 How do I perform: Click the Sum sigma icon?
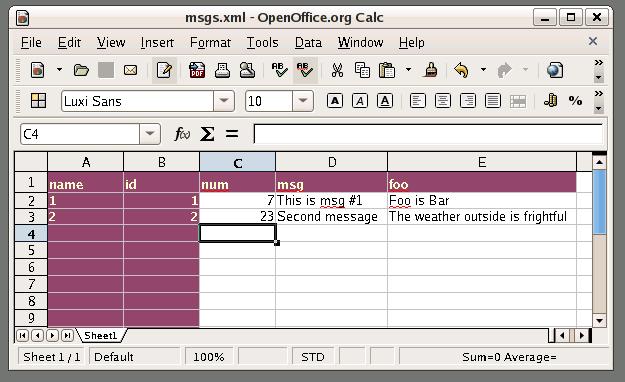tap(207, 134)
